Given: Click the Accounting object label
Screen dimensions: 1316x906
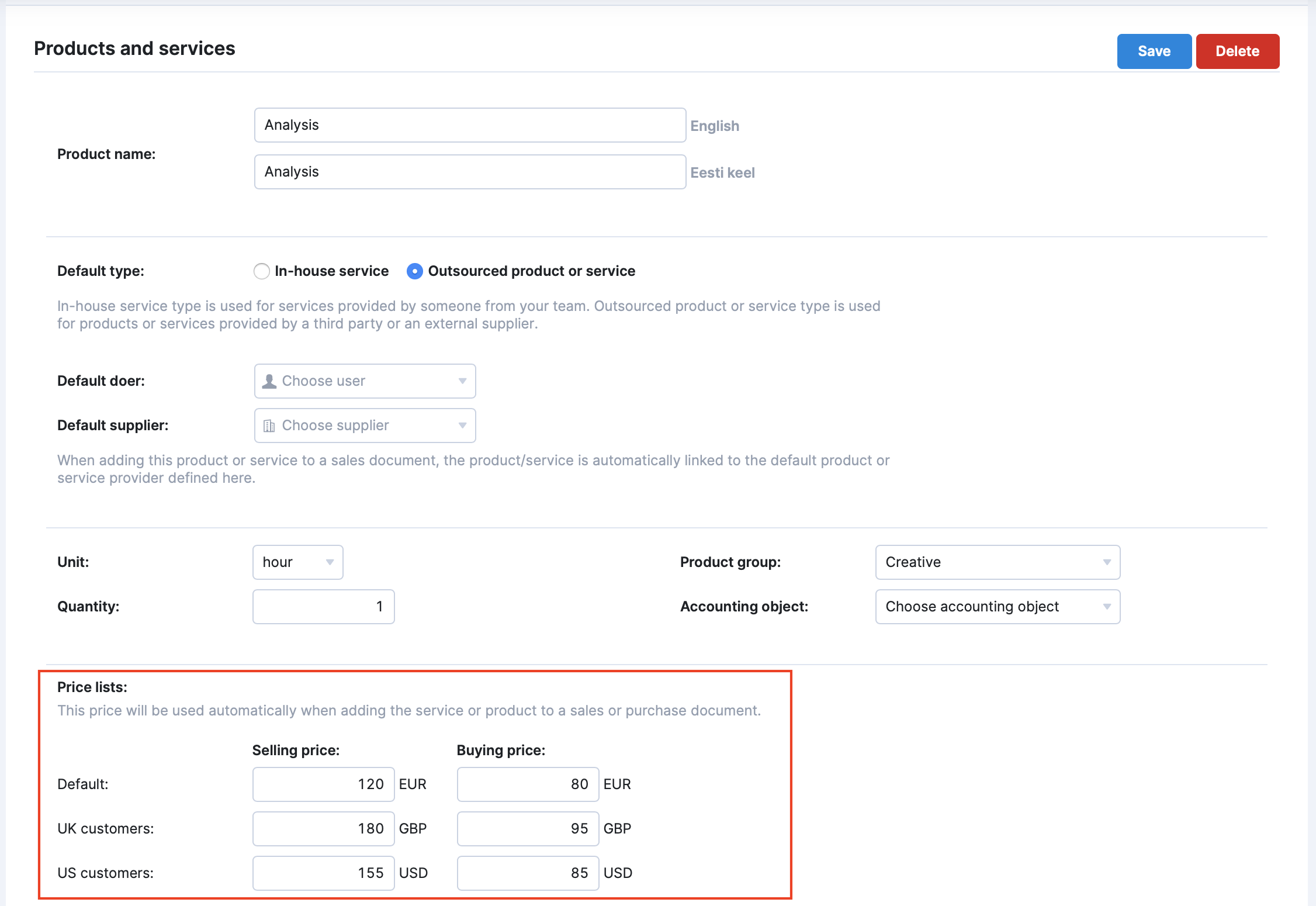Looking at the screenshot, I should [x=744, y=607].
